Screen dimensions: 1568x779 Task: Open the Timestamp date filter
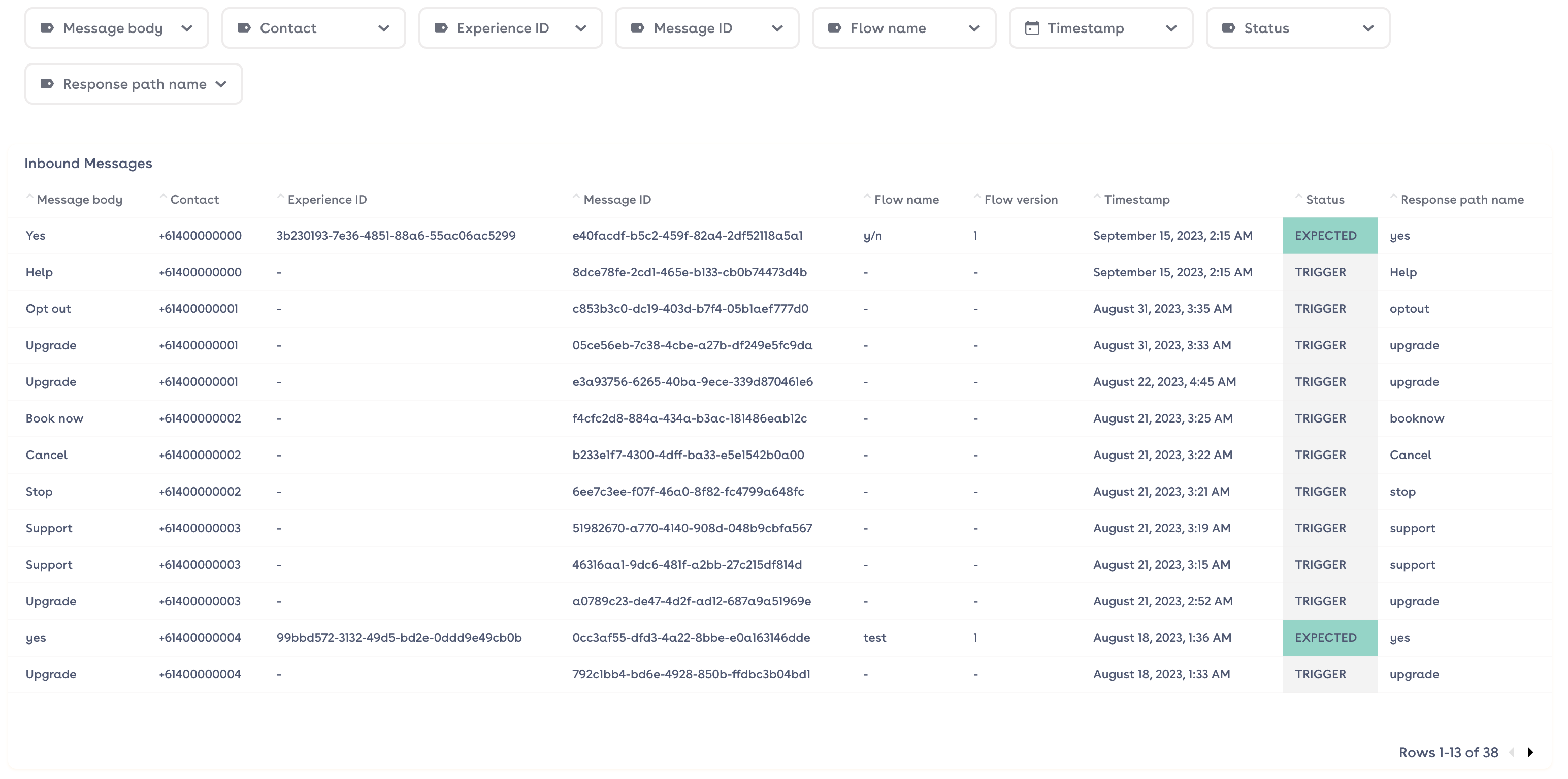1101,28
